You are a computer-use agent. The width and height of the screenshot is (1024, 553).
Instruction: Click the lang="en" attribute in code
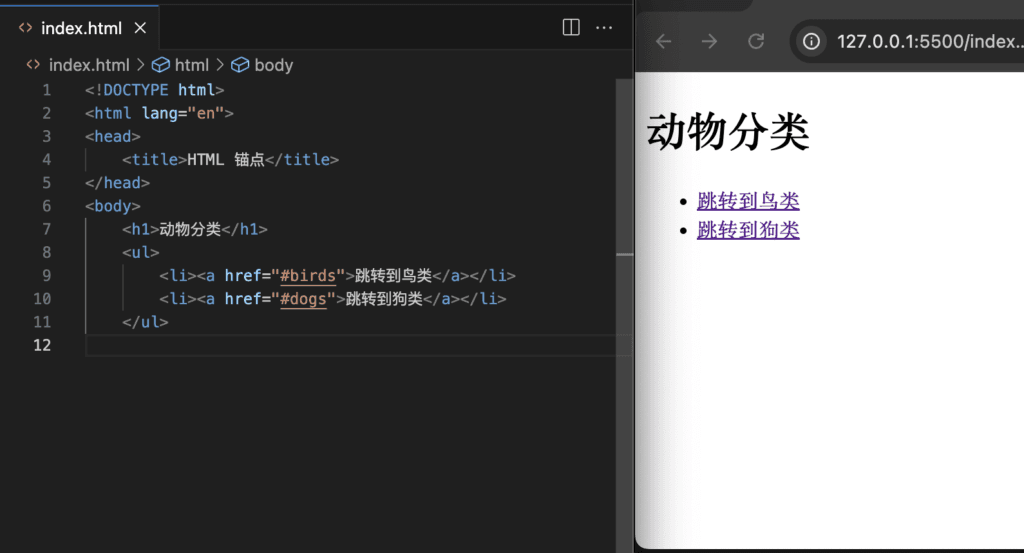pos(183,114)
